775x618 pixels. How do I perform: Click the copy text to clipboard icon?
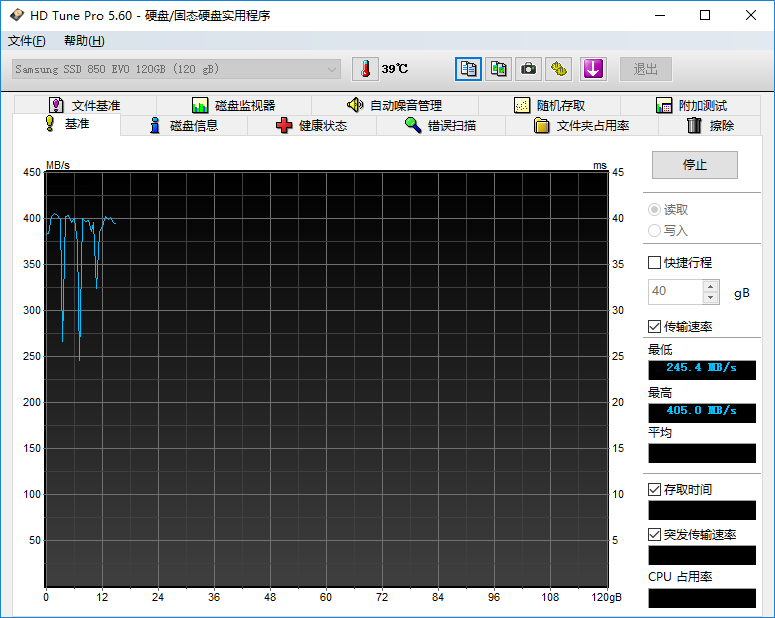(468, 69)
